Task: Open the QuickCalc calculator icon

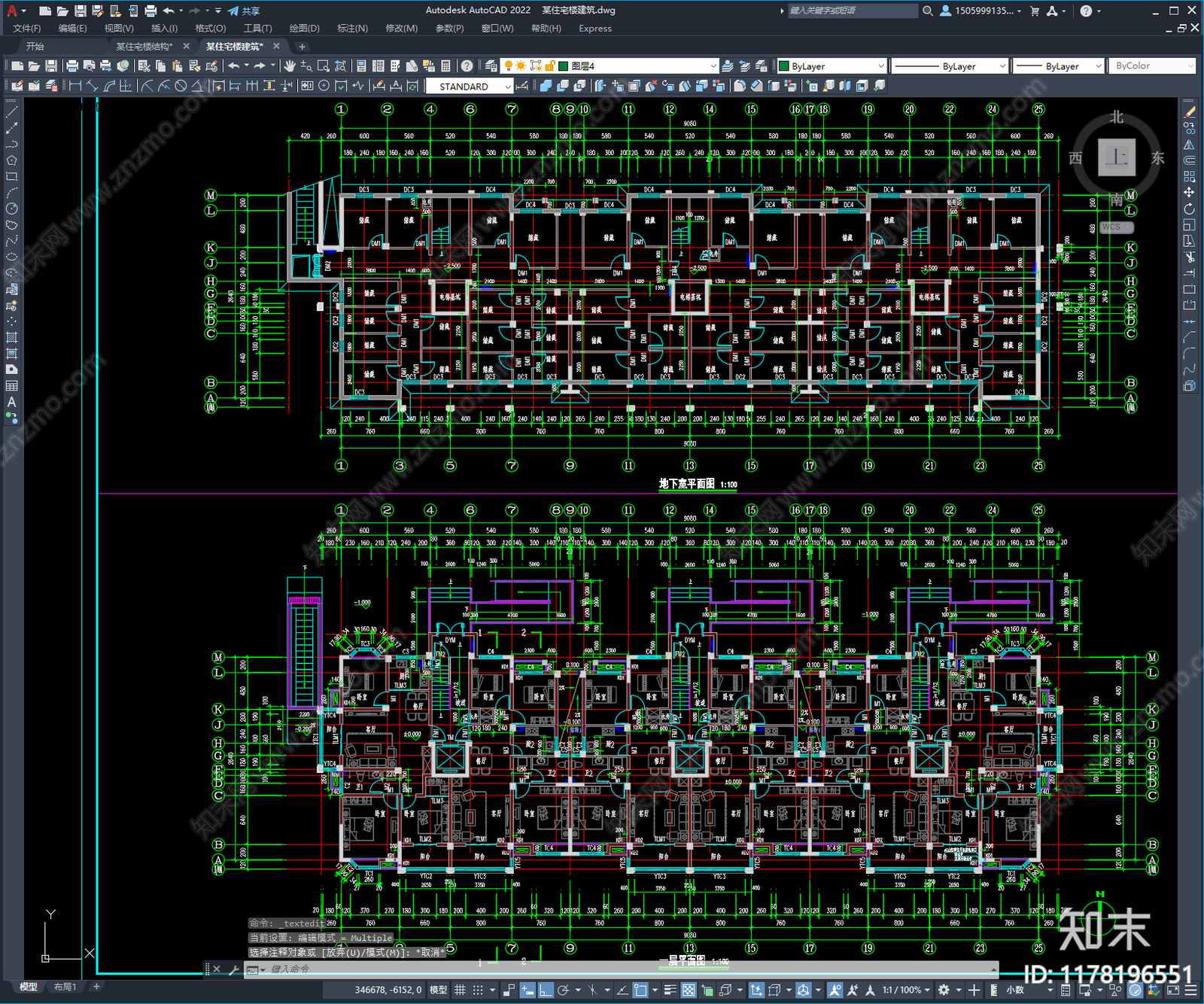Action: pyautogui.click(x=445, y=66)
